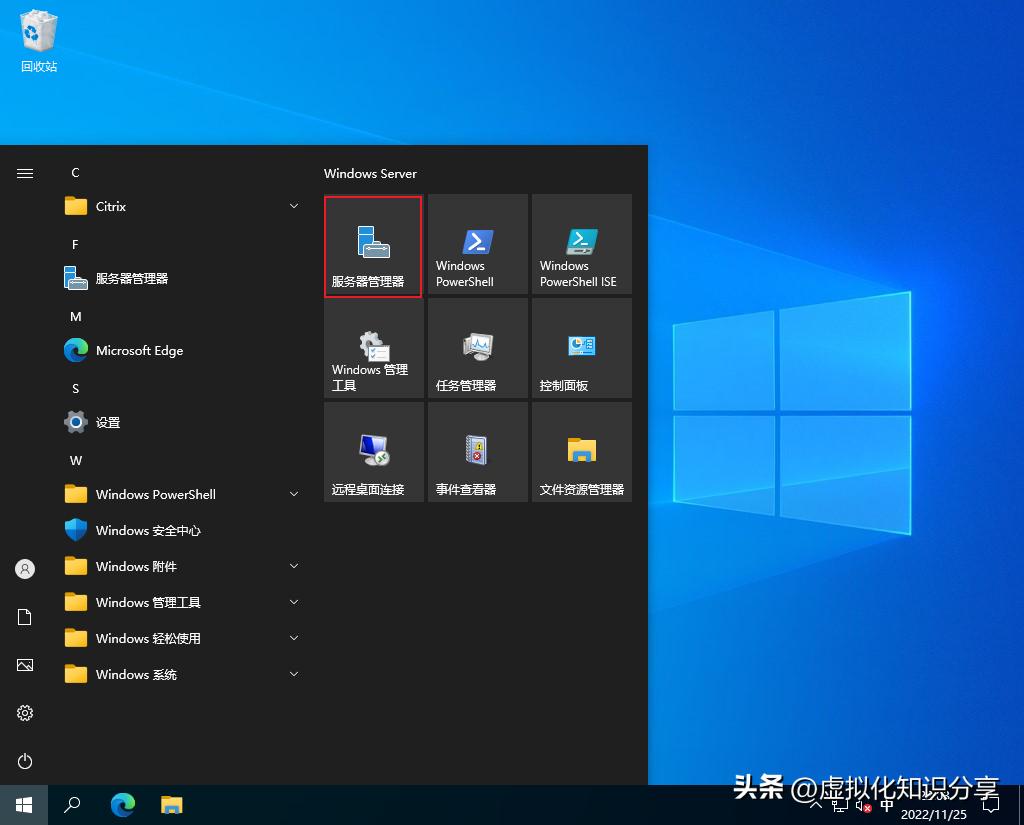Open the Windows 管理工具 tile
The width and height of the screenshot is (1024, 825).
click(373, 348)
